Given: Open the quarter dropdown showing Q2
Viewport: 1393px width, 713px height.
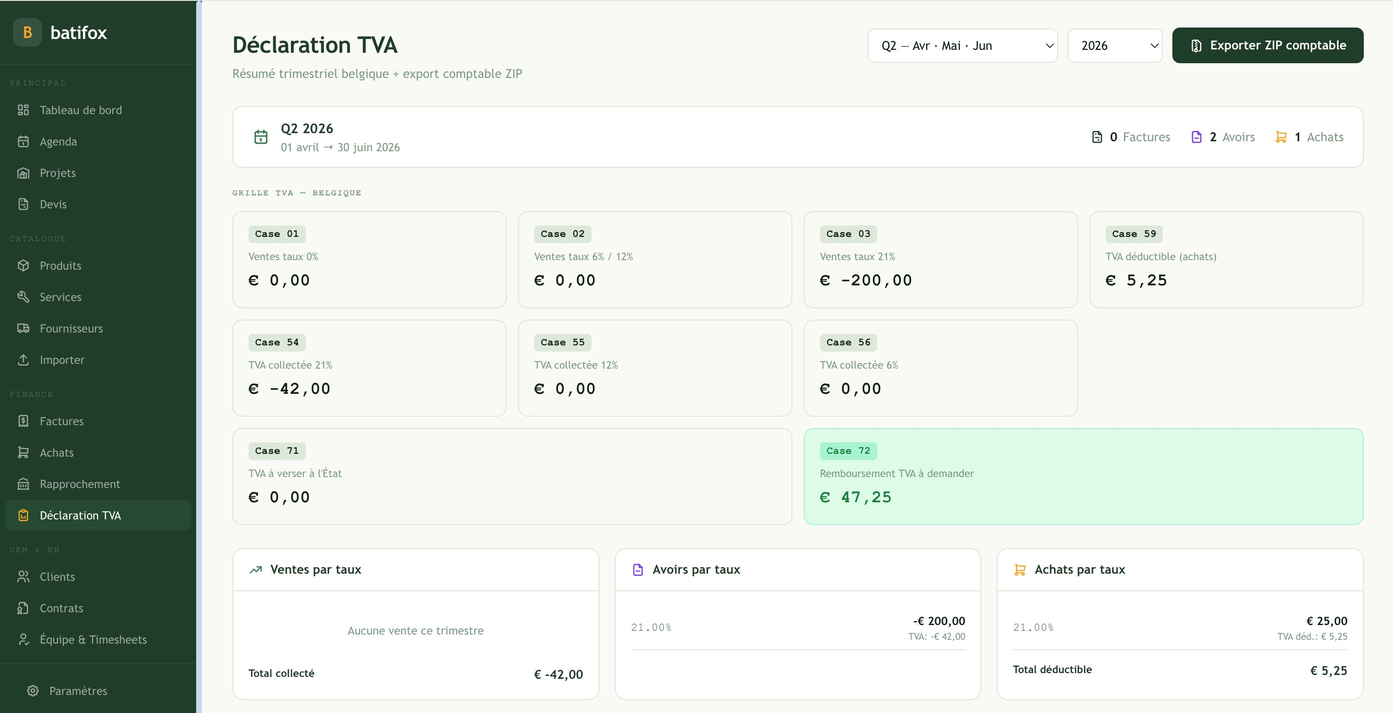Looking at the screenshot, I should 962,45.
